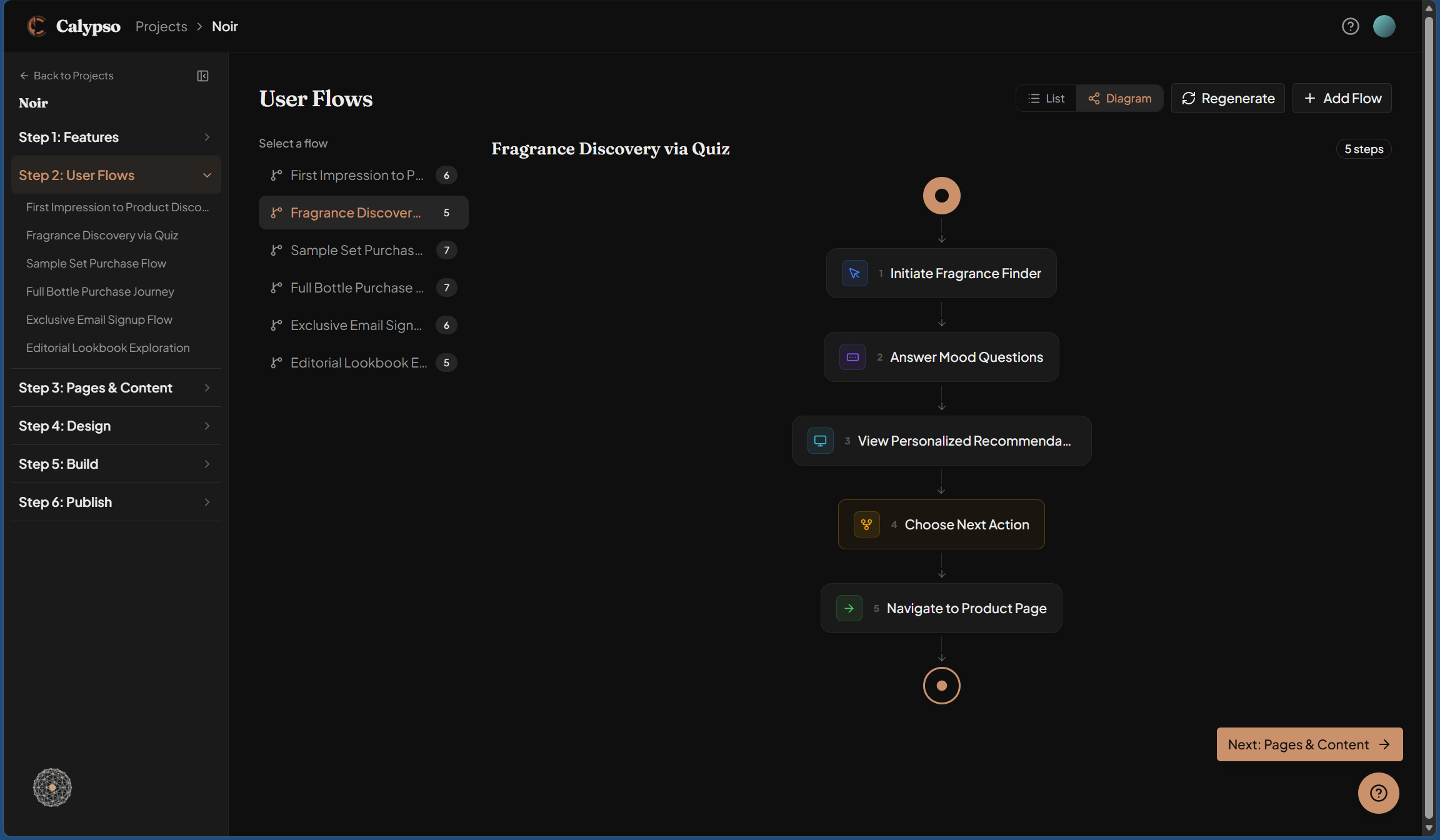
Task: Select the cursor icon on Initiate Fragrance Finder
Action: pyautogui.click(x=854, y=273)
